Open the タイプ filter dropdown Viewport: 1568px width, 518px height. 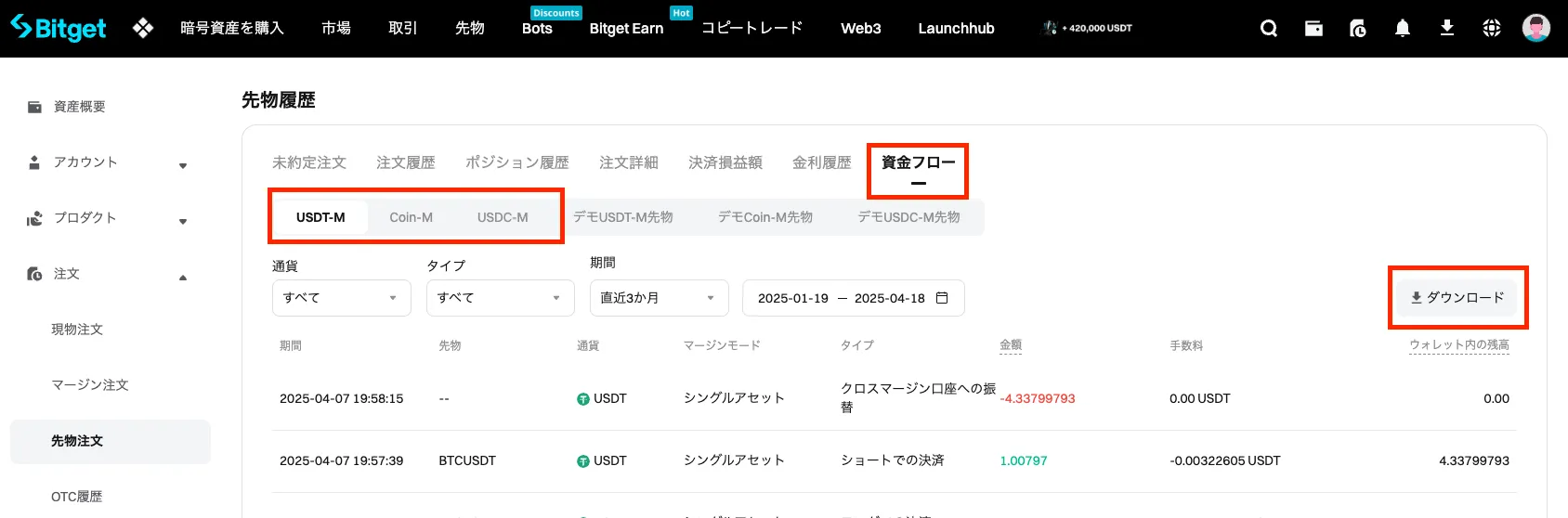[500, 298]
